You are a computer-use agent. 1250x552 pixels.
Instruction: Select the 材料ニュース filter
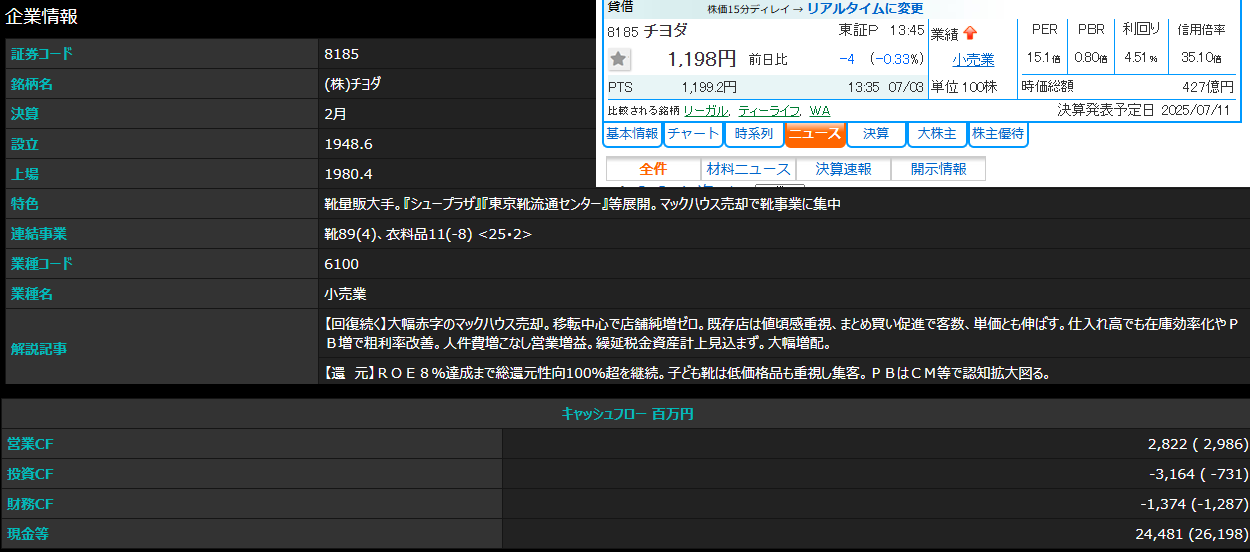(748, 169)
